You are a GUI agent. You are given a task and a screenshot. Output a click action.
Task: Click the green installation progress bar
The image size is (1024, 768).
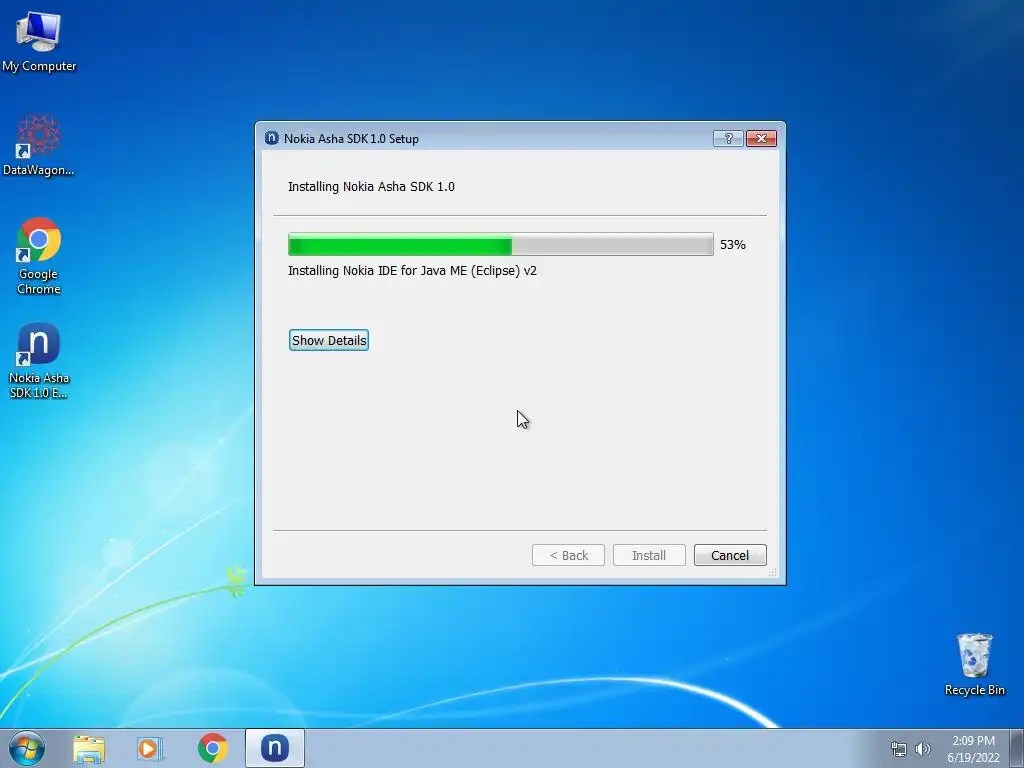(x=501, y=244)
